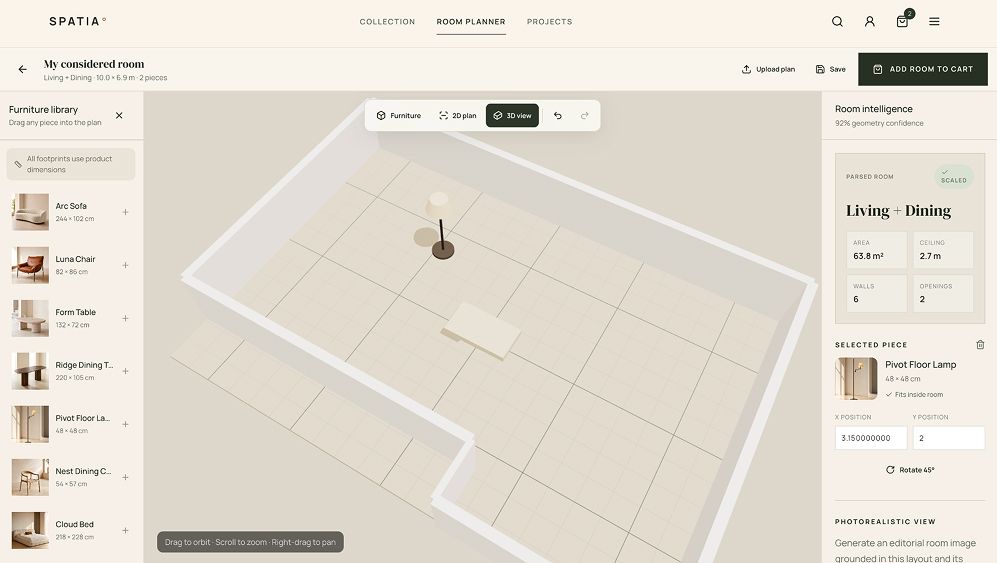
Task: Click the 'Living + Dining' heading
Action: point(898,211)
